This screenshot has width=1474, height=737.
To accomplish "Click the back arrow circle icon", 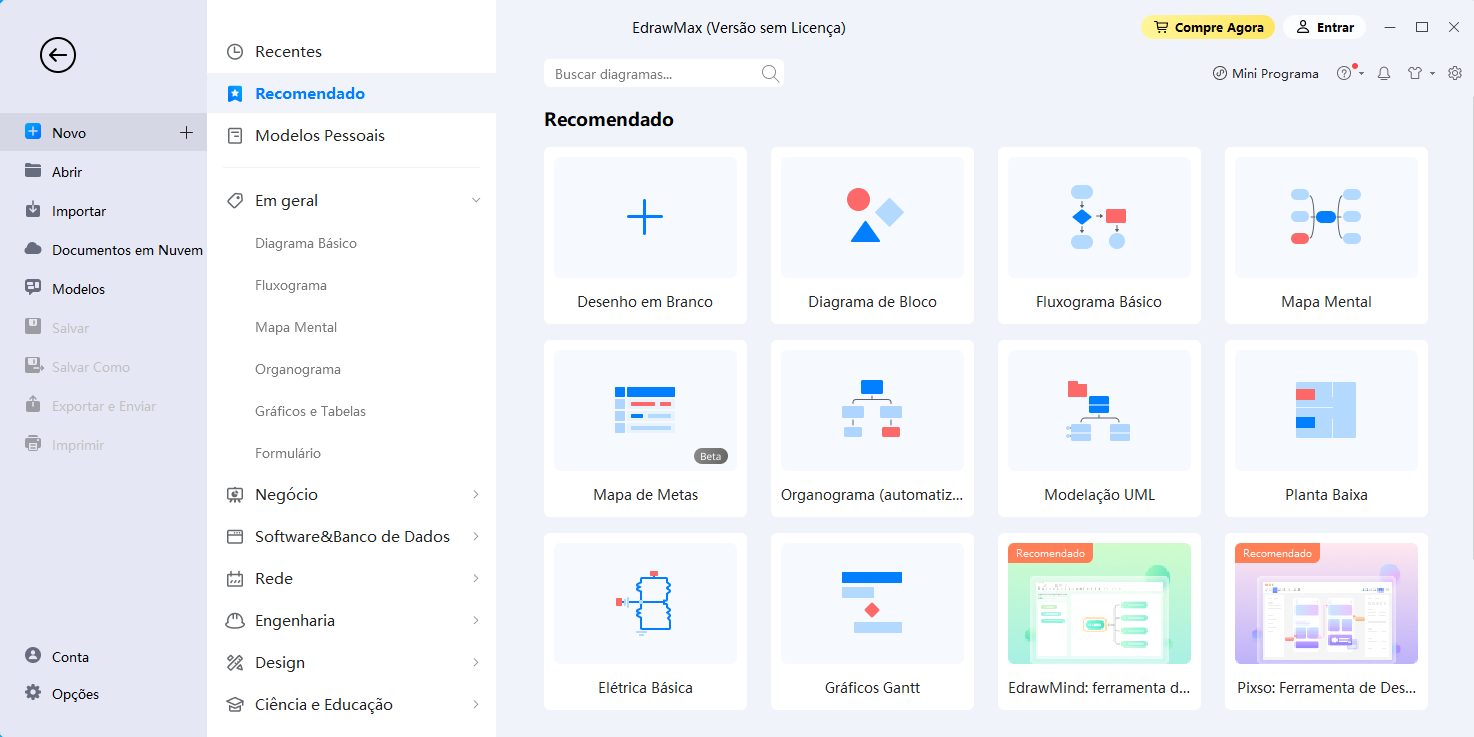I will pyautogui.click(x=58, y=55).
